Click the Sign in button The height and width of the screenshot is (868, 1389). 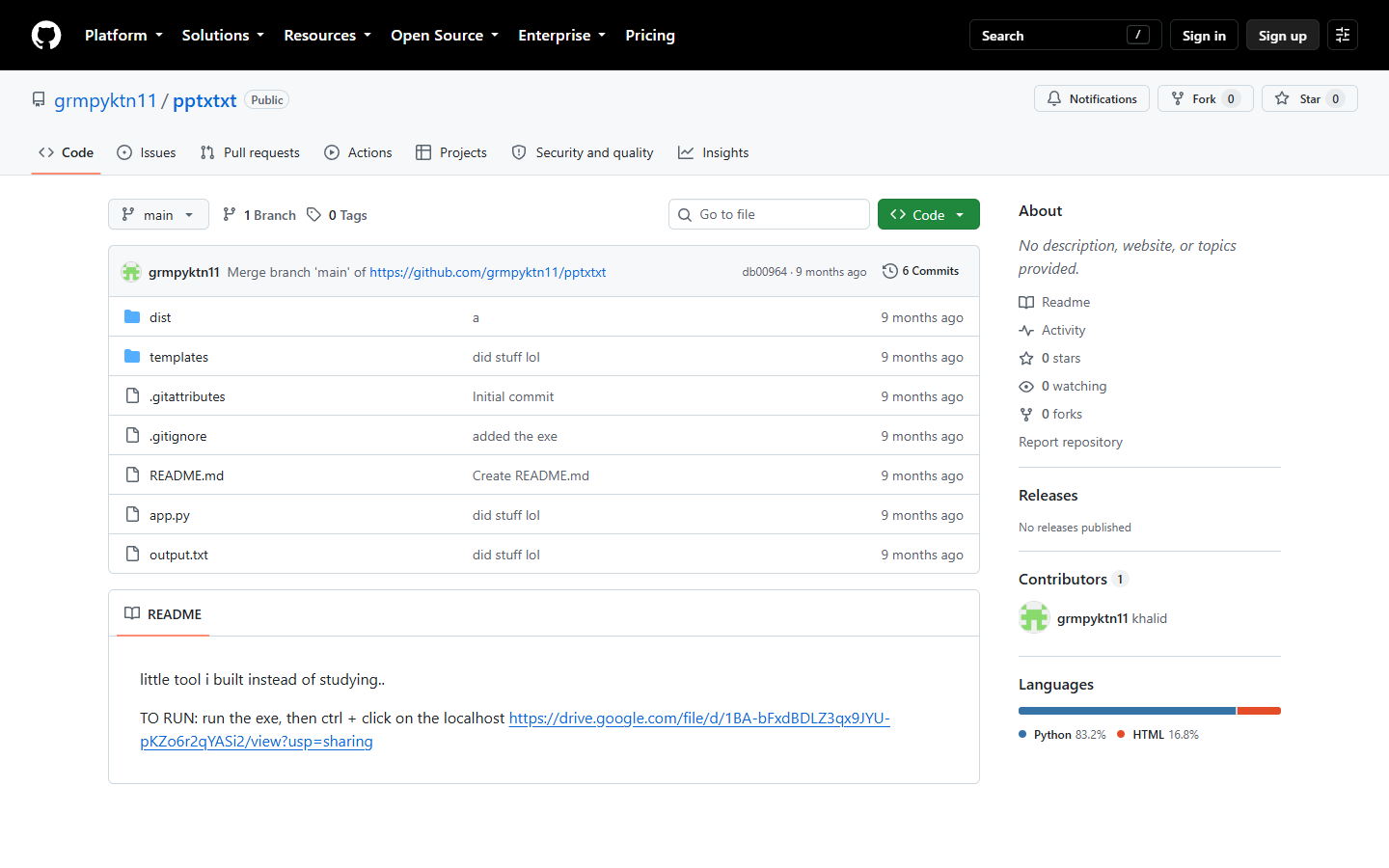pyautogui.click(x=1204, y=36)
